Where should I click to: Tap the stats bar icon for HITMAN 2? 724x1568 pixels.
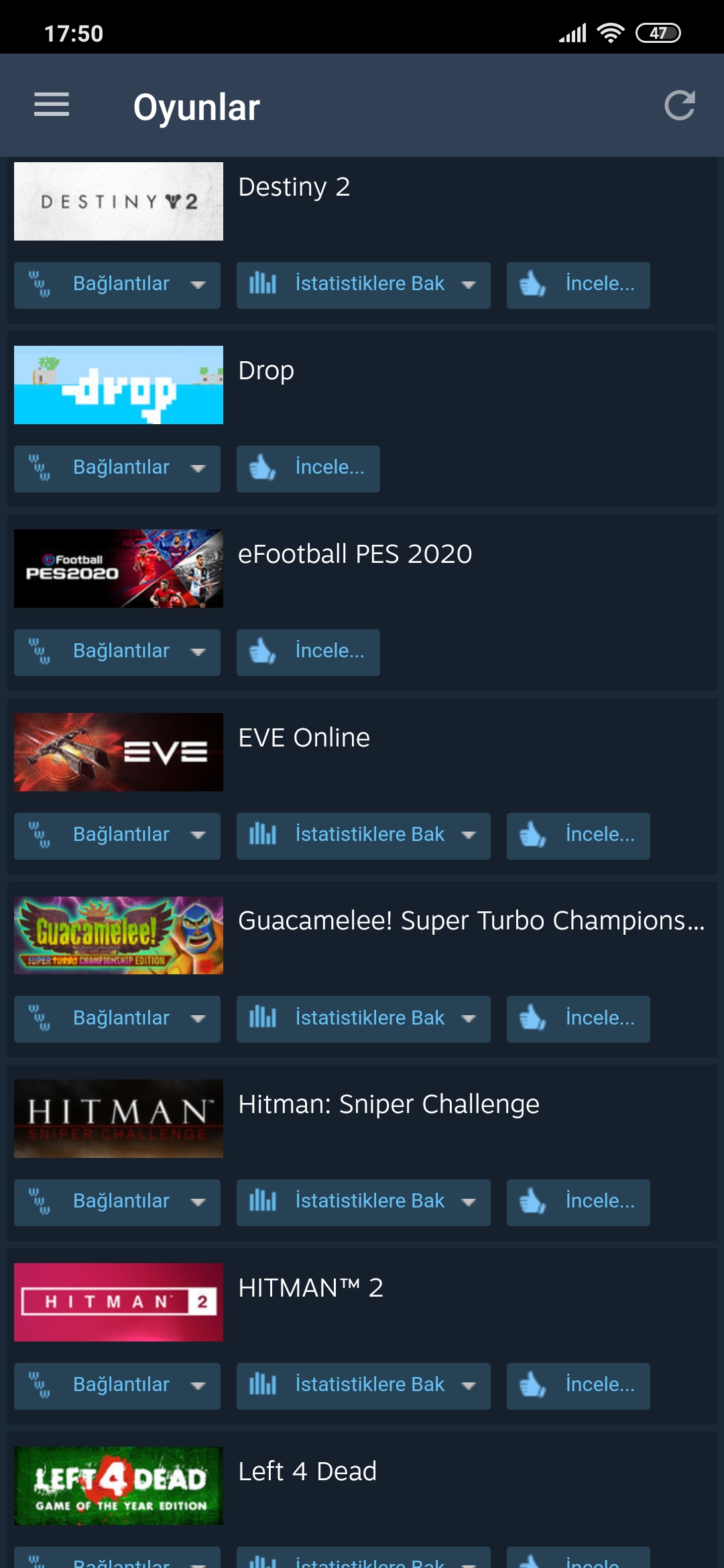tap(262, 1384)
